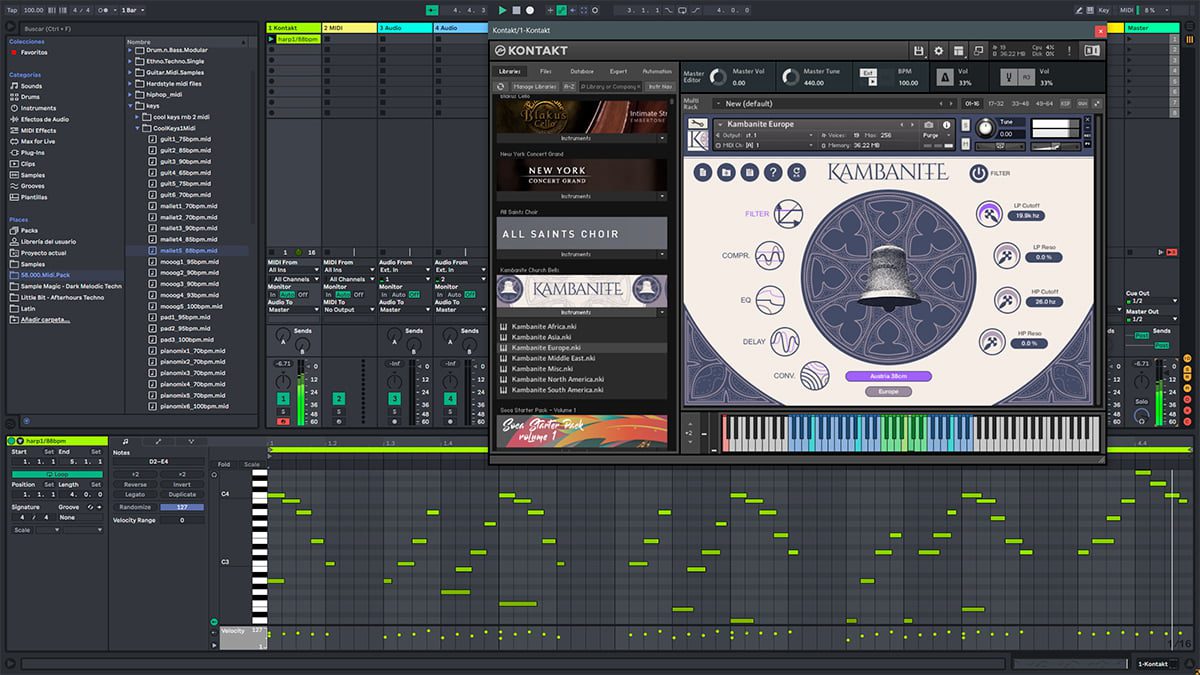The width and height of the screenshot is (1200, 675).
Task: Open Kontakt workspace layout icon
Action: point(958,51)
